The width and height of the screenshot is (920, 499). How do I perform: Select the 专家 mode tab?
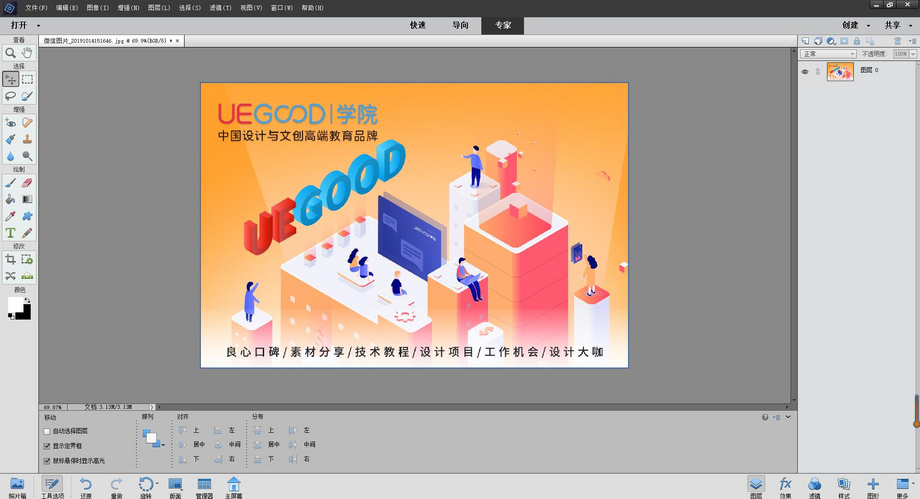tap(503, 25)
